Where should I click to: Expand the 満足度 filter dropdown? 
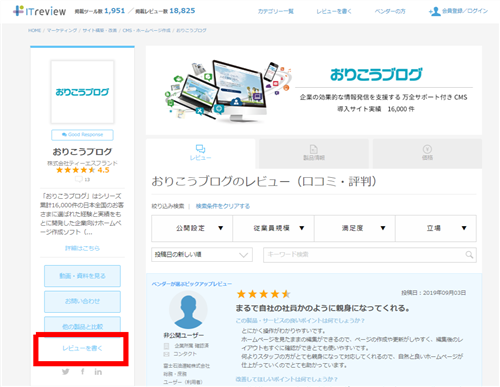pyautogui.click(x=355, y=228)
